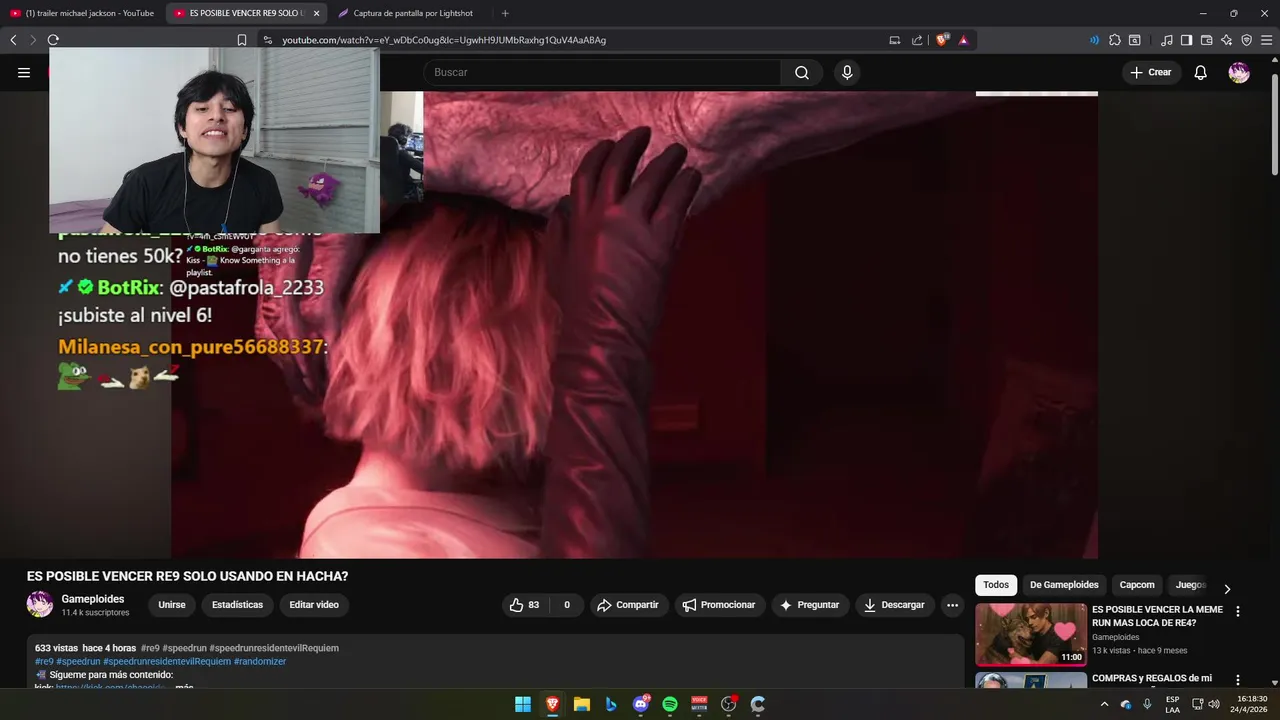Click the Compartir share button

[x=628, y=605]
